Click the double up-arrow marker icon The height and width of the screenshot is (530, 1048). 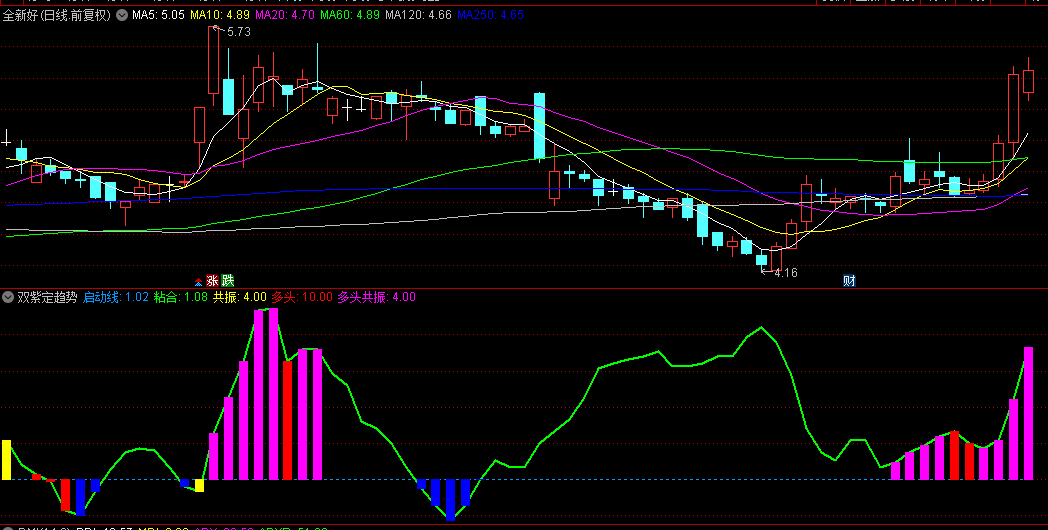198,281
